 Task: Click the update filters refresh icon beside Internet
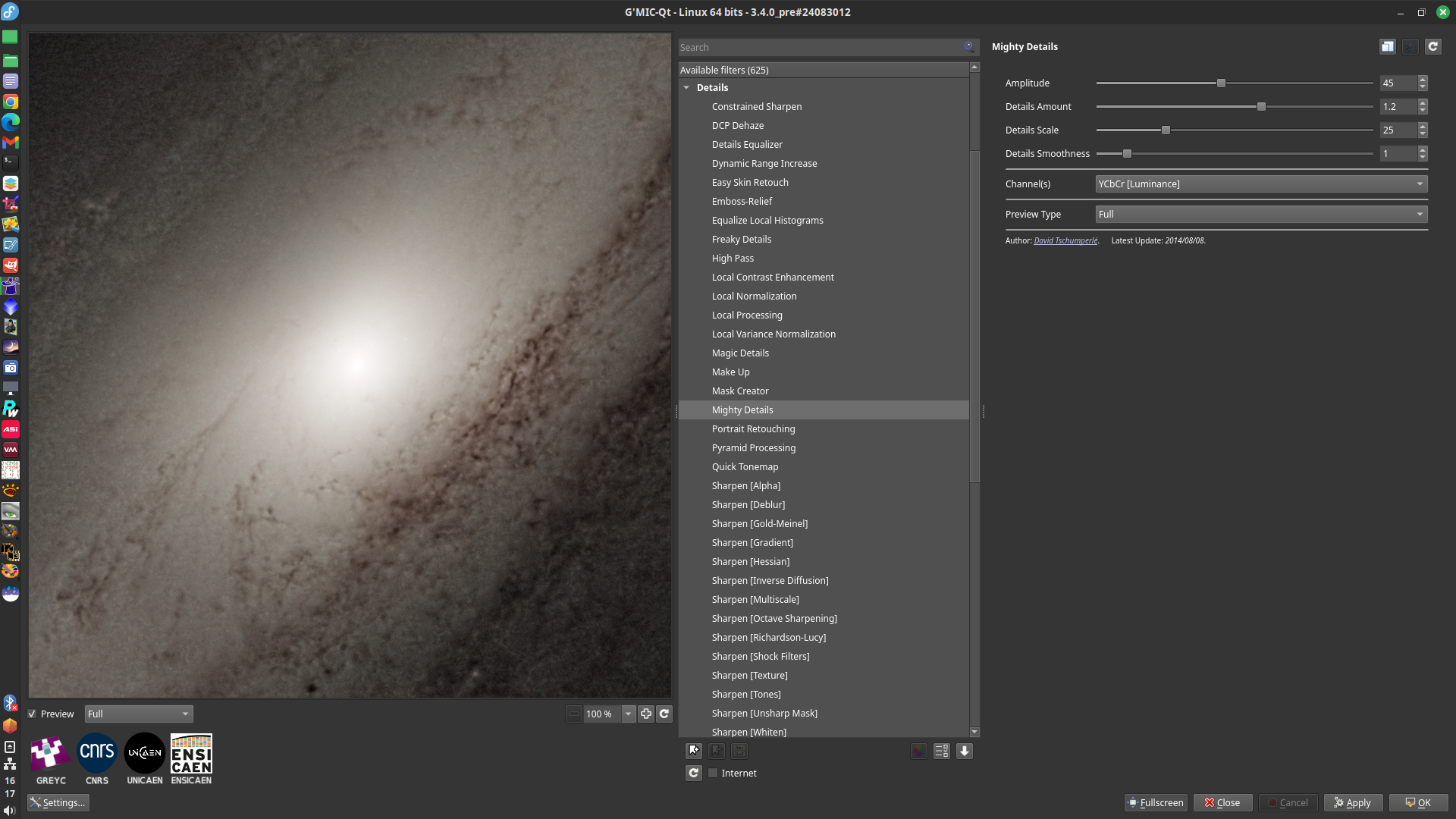tap(694, 773)
